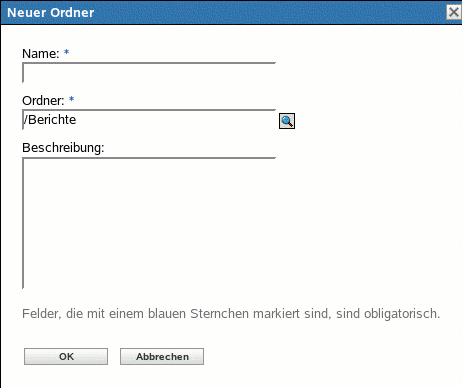Close the Neuer Ordner dialog with X
Viewport: 462px width, 388px height.
[454, 12]
